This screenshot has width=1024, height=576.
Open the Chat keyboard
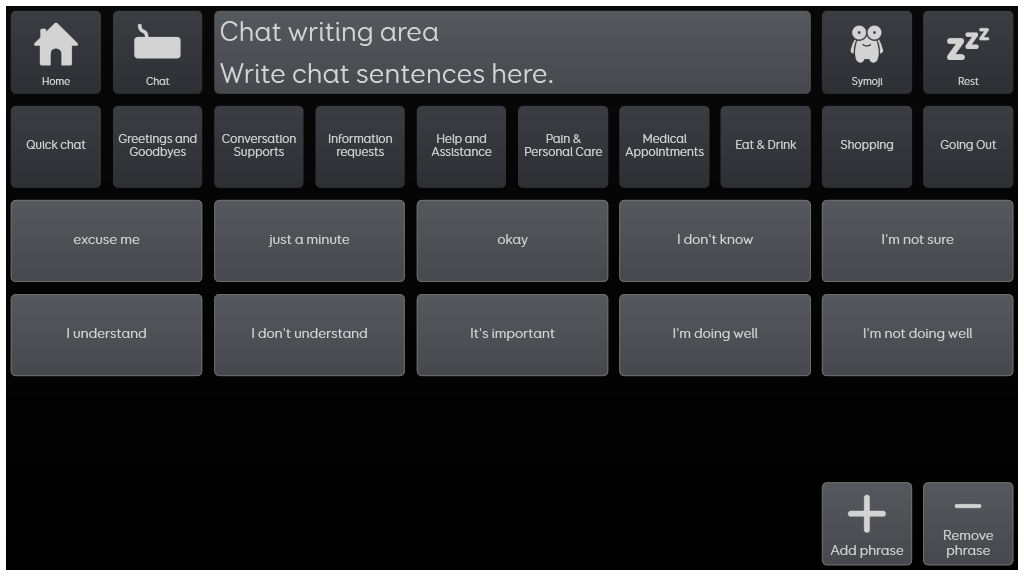(x=158, y=52)
